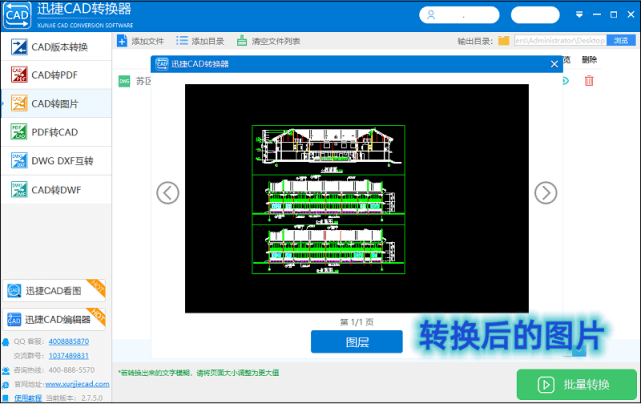Click the 咨询热线 headset icon

tap(6, 370)
